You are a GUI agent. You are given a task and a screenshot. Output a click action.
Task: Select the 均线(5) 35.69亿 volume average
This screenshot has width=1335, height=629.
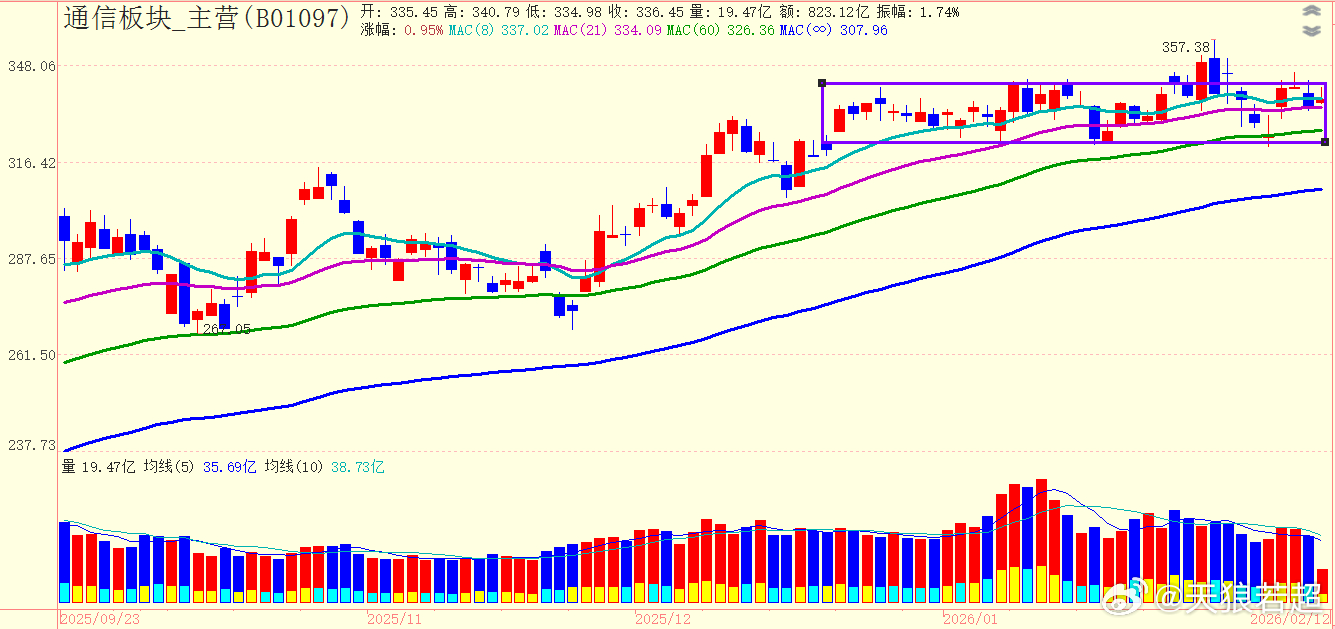(x=200, y=467)
